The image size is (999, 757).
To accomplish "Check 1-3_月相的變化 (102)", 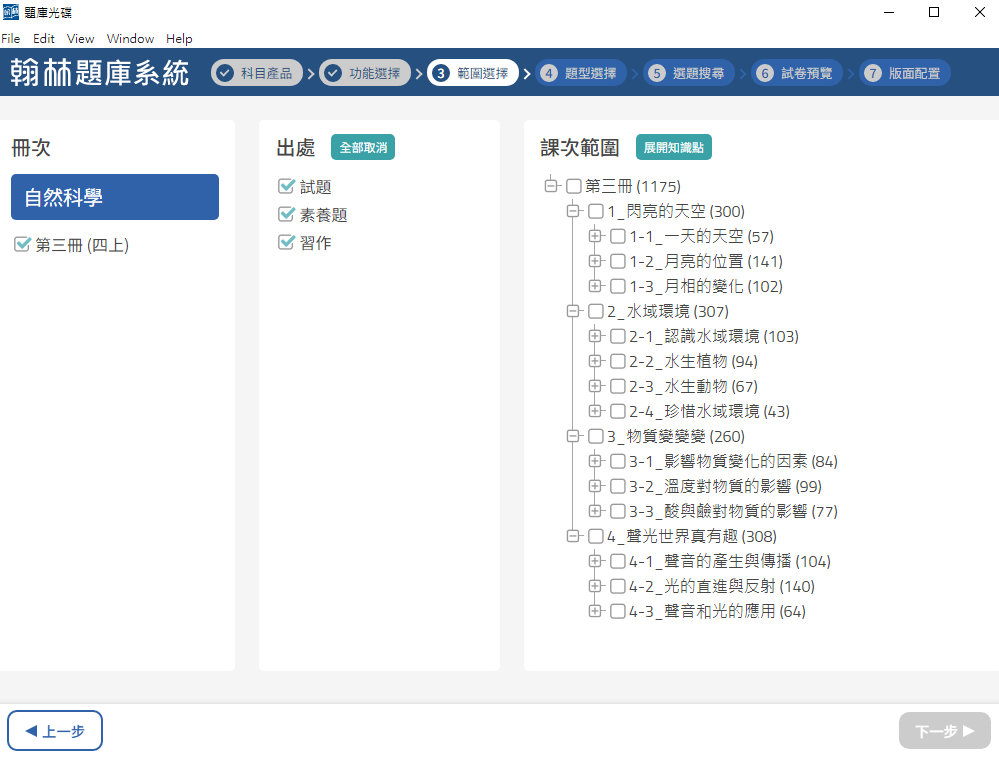I will [617, 286].
